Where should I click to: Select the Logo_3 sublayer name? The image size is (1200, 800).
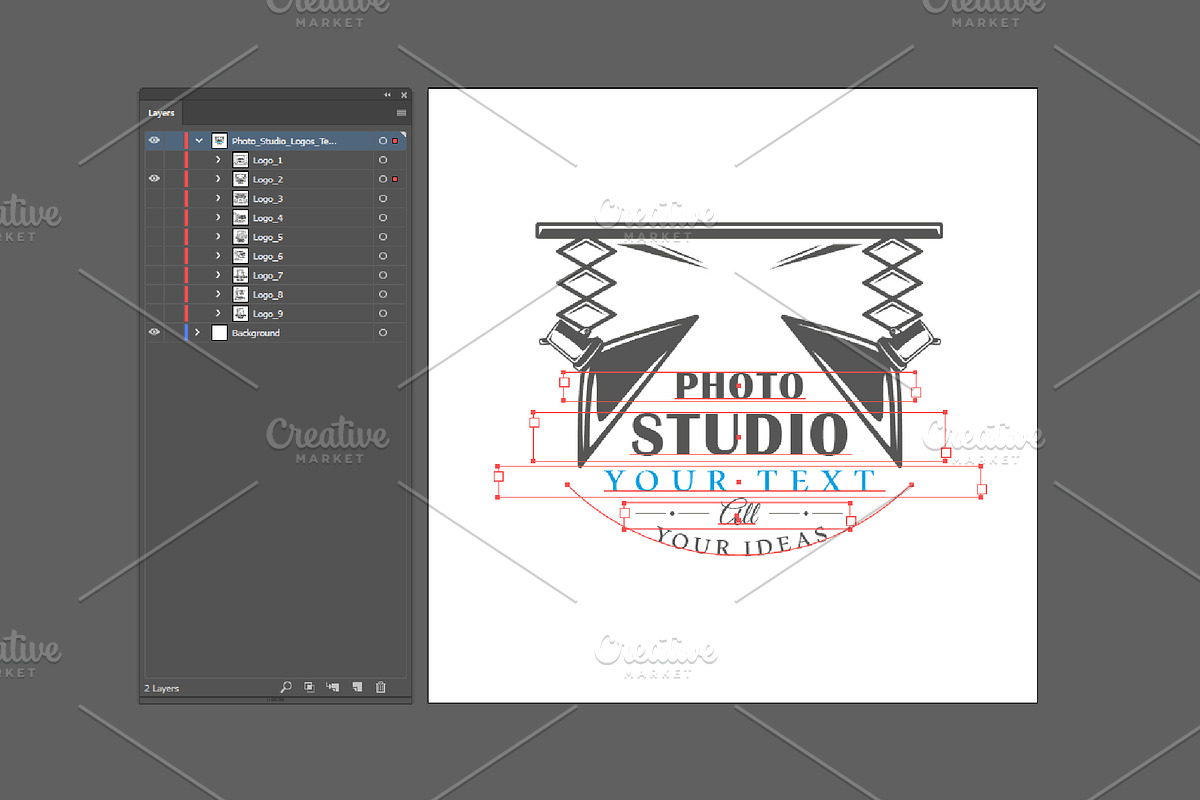[267, 199]
